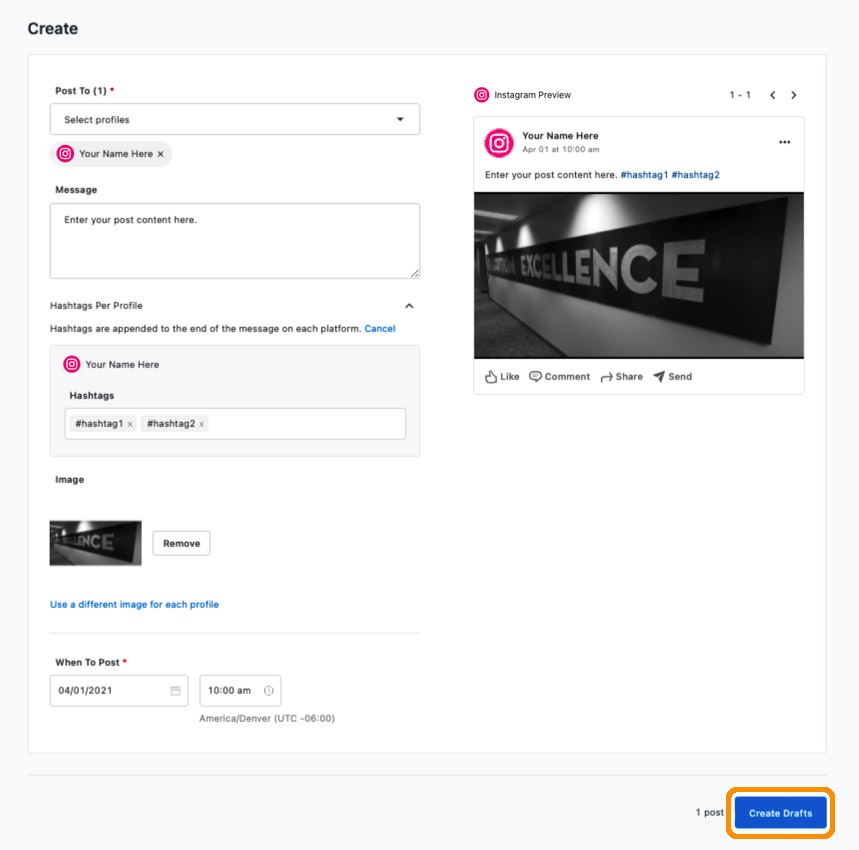Click the Instagram icon in the profile chip

point(65,154)
